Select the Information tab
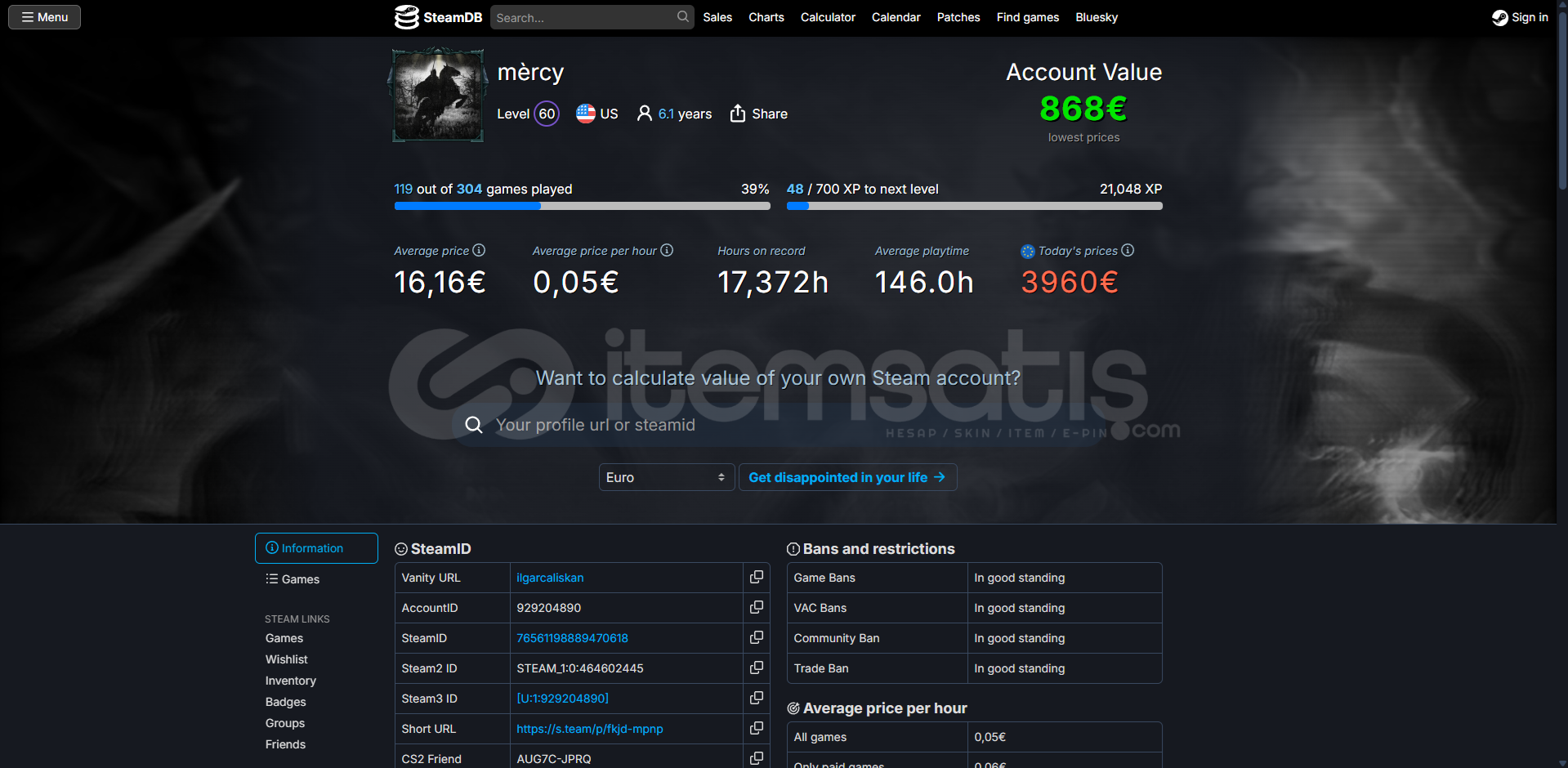The width and height of the screenshot is (1568, 768). 316,548
